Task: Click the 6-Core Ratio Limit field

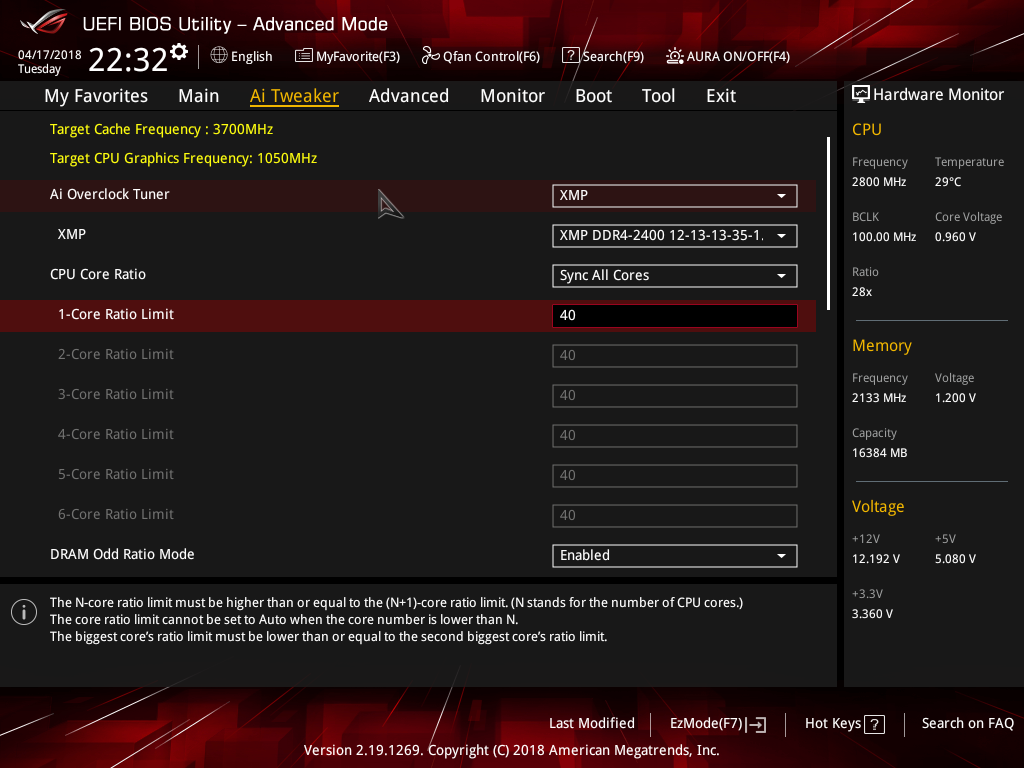Action: 675,516
